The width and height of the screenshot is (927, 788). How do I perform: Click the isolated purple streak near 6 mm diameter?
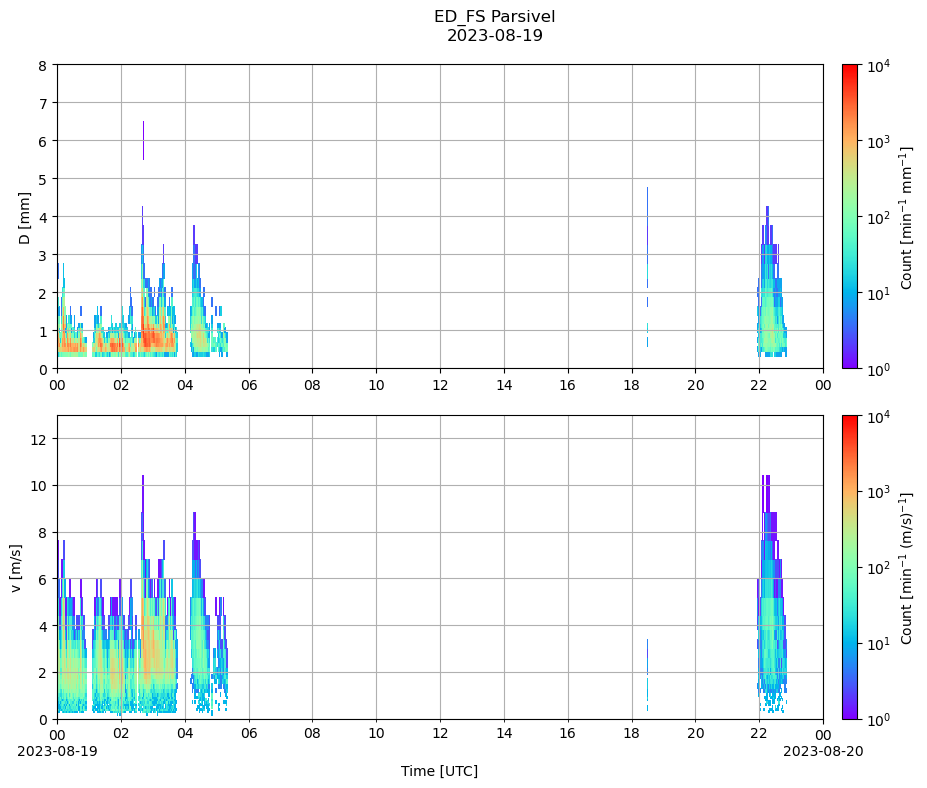pyautogui.click(x=143, y=141)
